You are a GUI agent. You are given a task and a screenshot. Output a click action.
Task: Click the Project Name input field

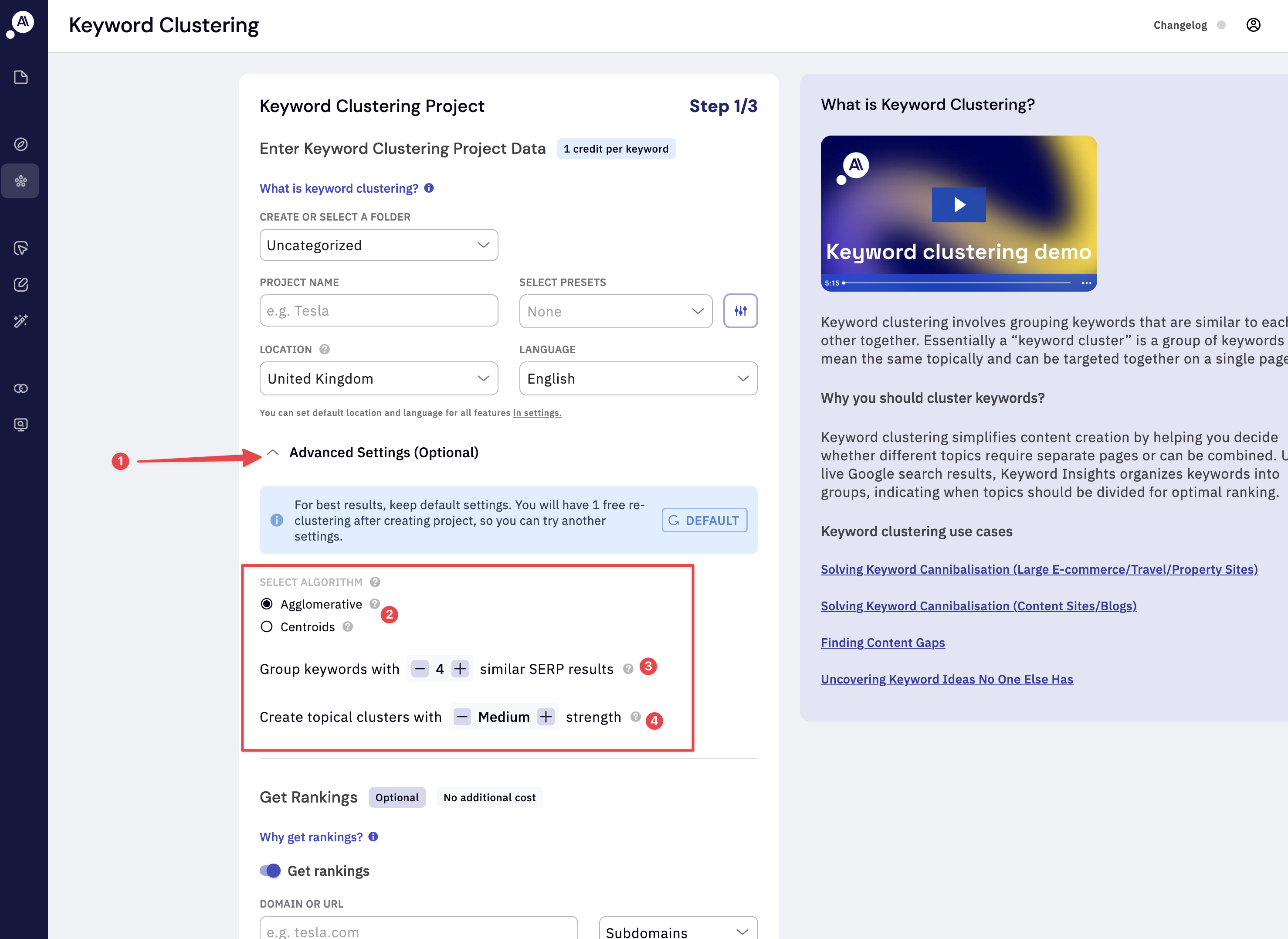[x=378, y=311]
